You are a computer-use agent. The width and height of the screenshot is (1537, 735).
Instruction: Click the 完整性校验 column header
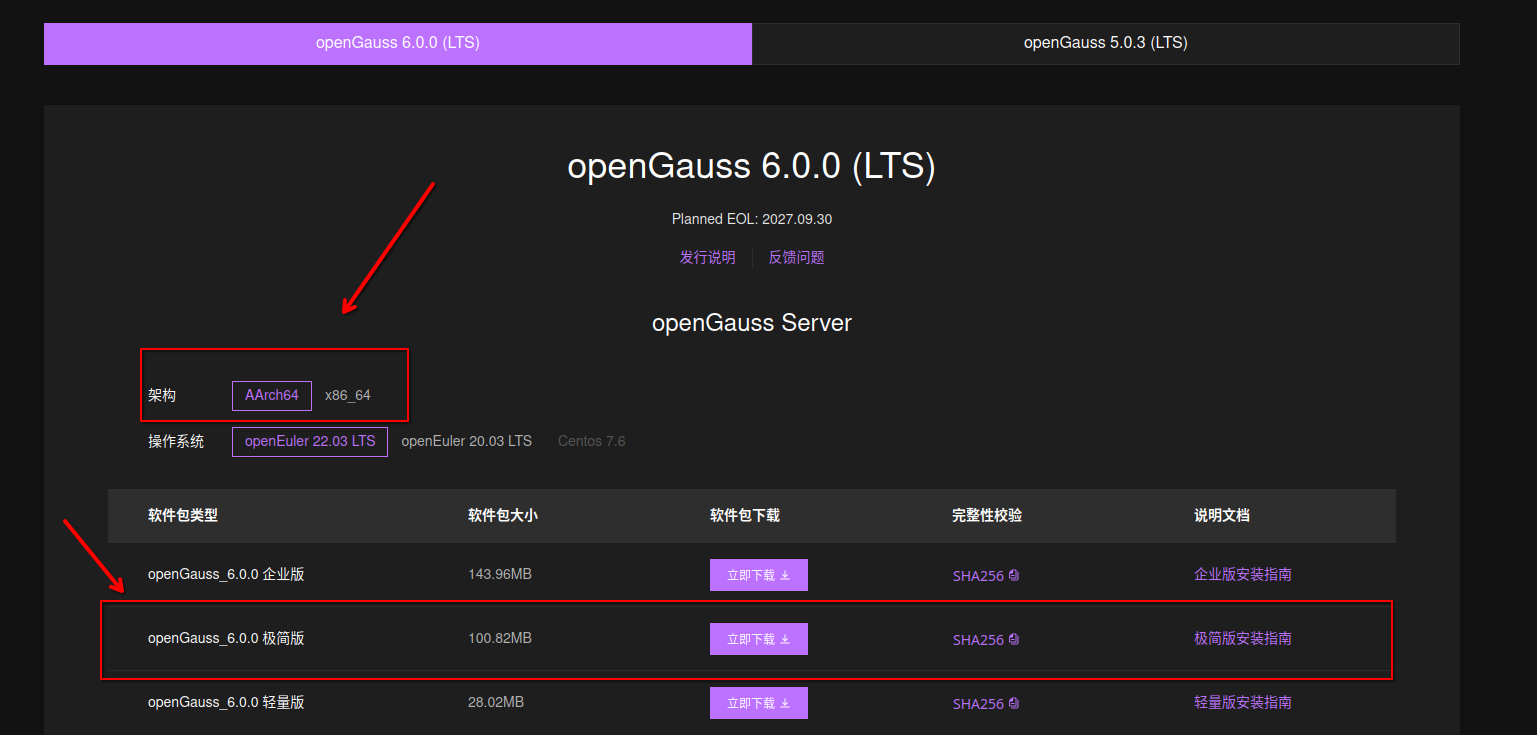pyautogui.click(x=987, y=516)
